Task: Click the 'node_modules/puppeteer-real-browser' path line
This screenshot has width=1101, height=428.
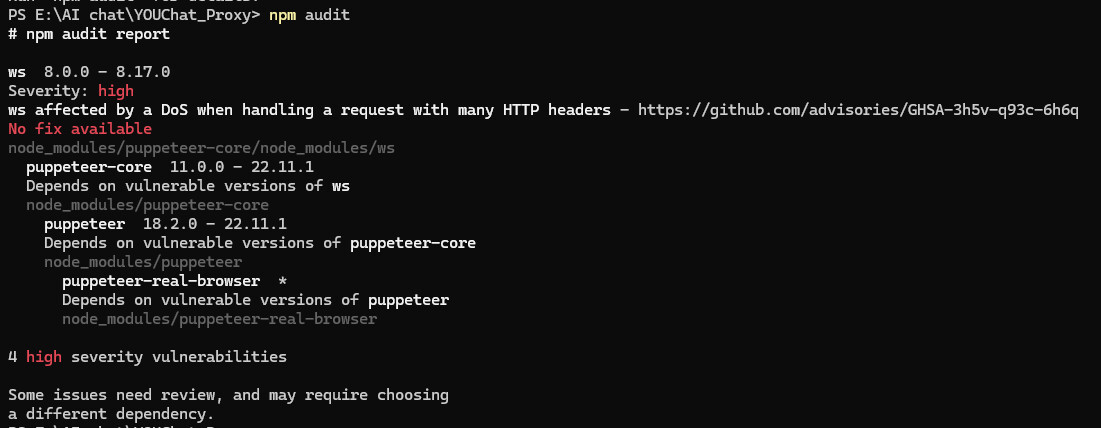Action: [219, 319]
